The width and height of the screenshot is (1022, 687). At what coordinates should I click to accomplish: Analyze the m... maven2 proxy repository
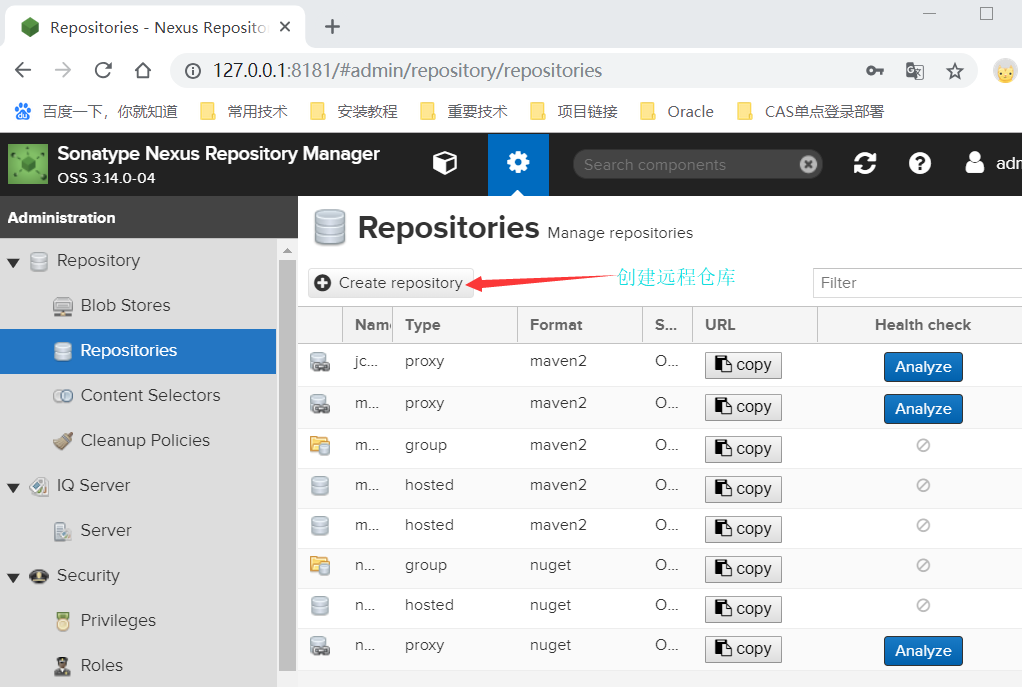point(923,409)
